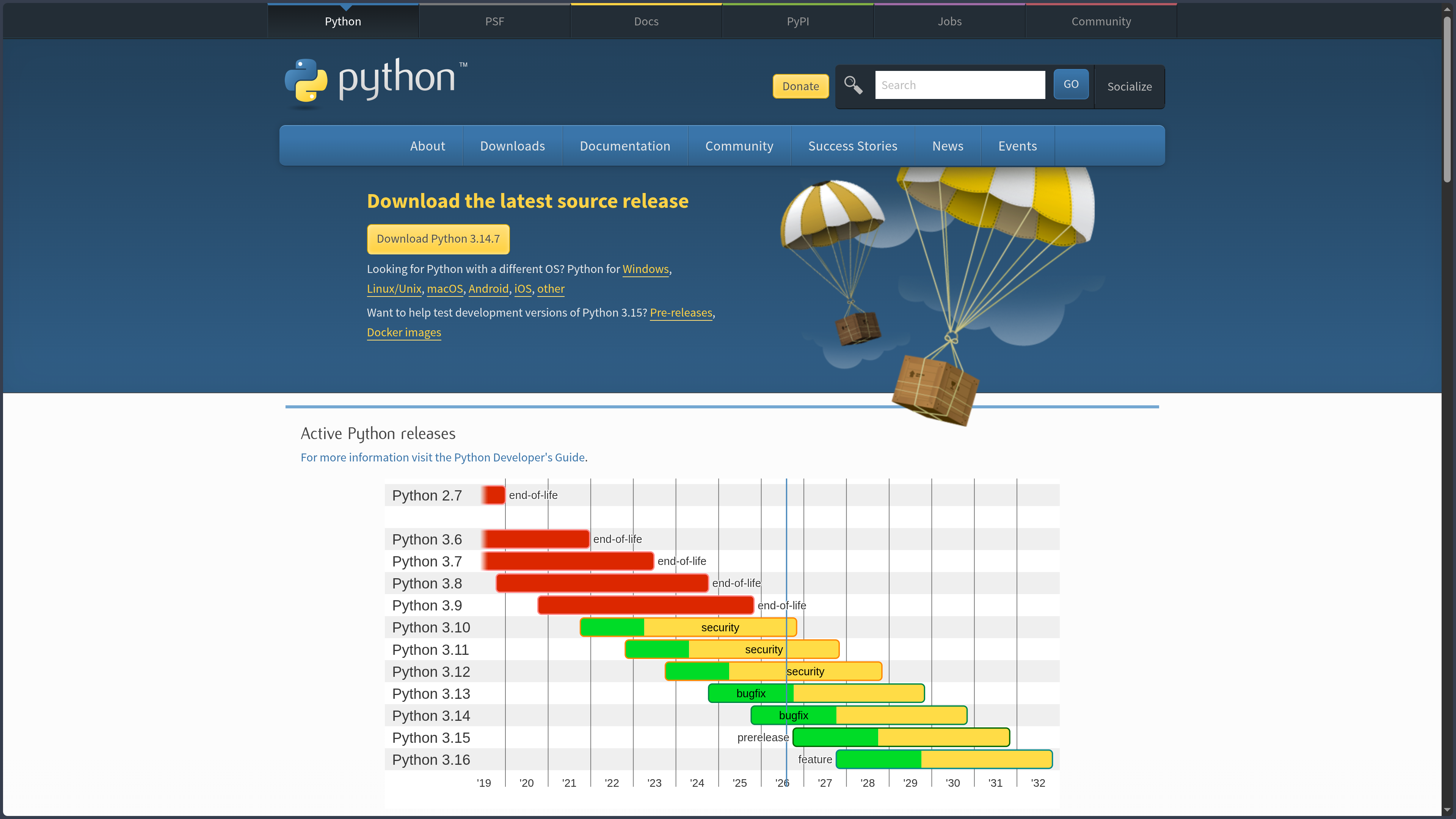Viewport: 1456px width, 819px height.
Task: Follow the iOS download link
Action: 523,289
